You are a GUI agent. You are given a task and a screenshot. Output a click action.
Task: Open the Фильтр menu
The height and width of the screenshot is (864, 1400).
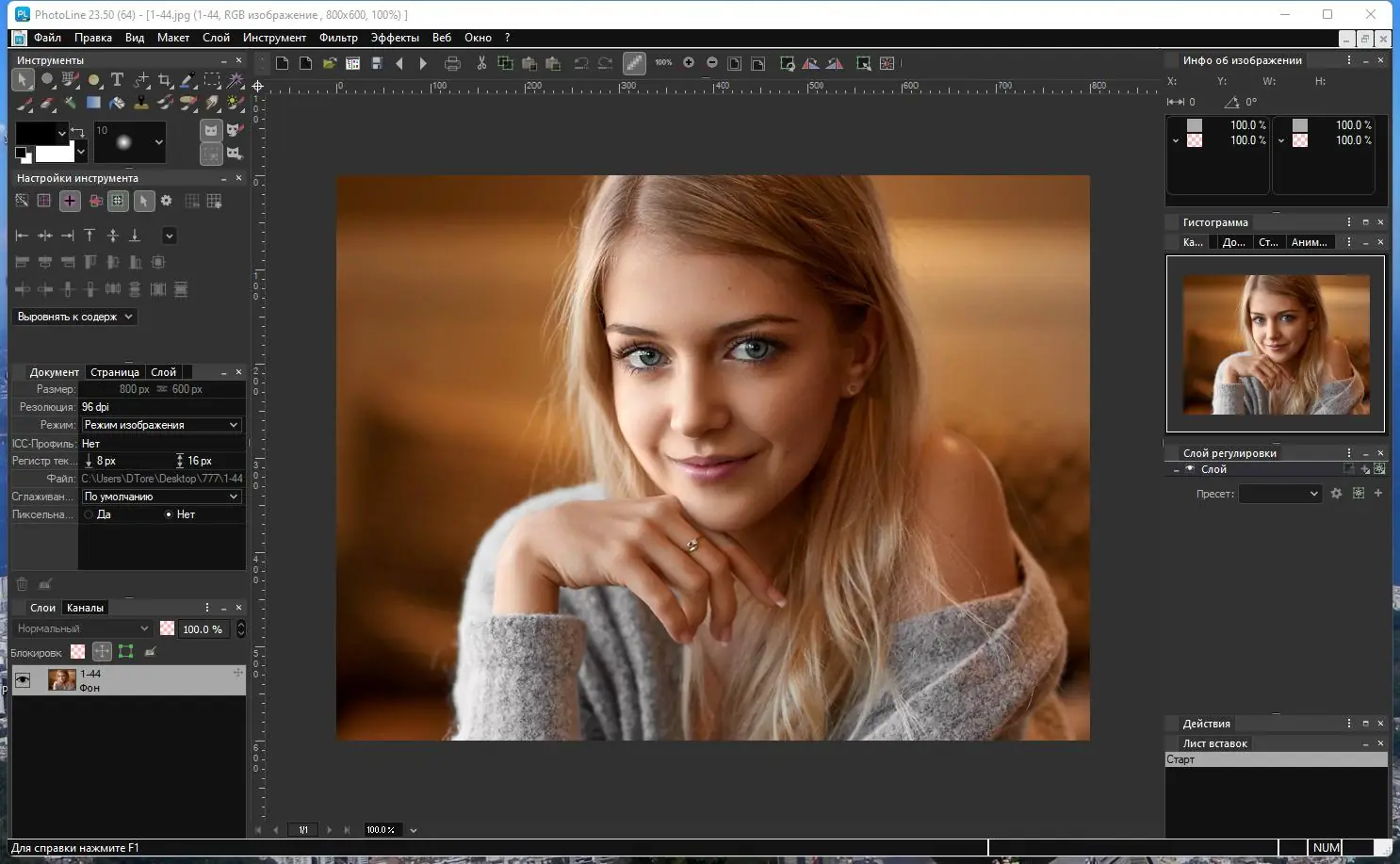click(338, 38)
